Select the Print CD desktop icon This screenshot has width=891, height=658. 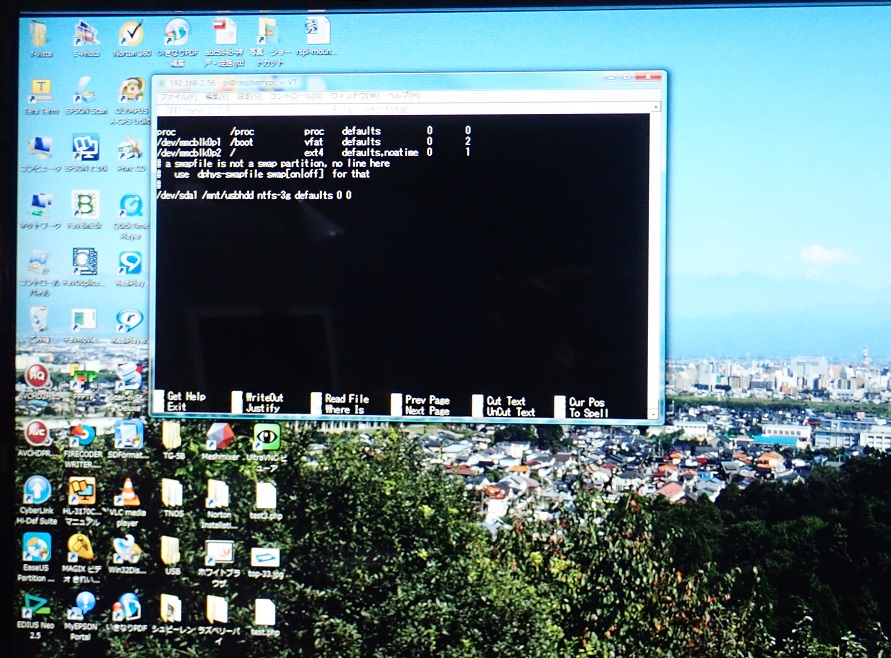[x=131, y=154]
